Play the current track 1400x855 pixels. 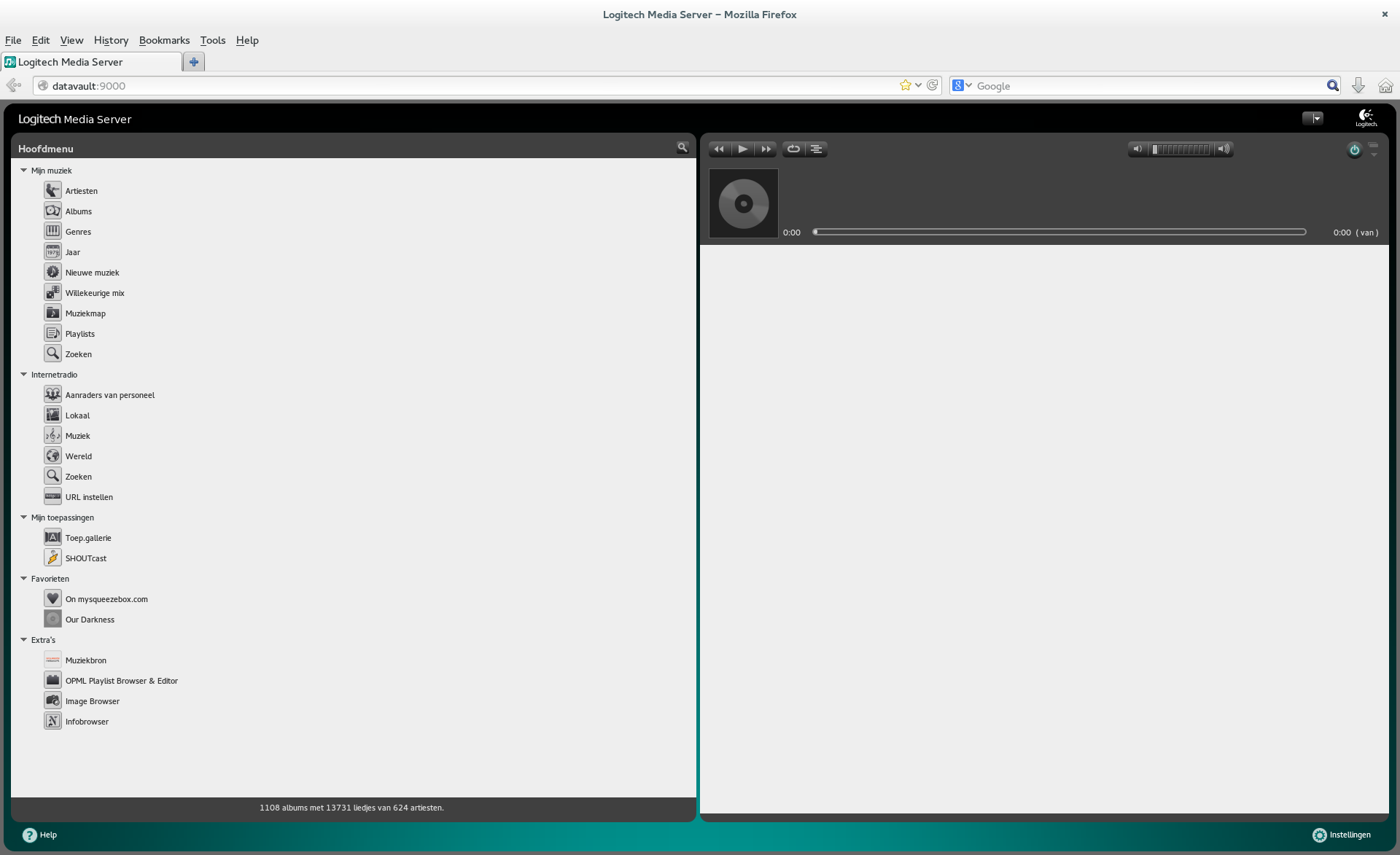tap(742, 149)
